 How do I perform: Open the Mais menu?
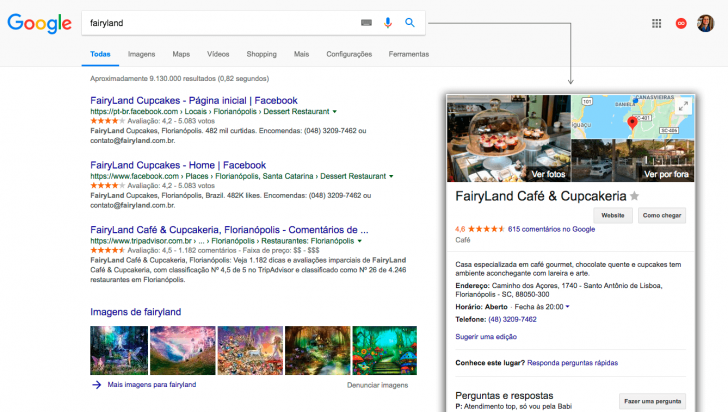tap(301, 54)
